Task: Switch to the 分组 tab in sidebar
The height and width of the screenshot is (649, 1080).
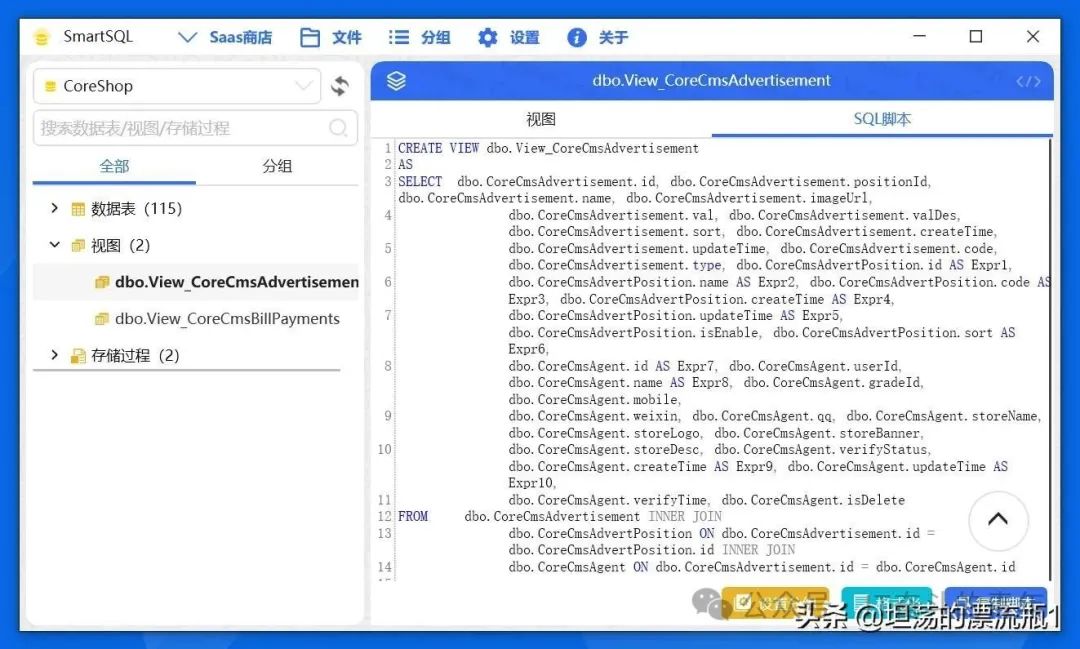Action: [x=277, y=166]
